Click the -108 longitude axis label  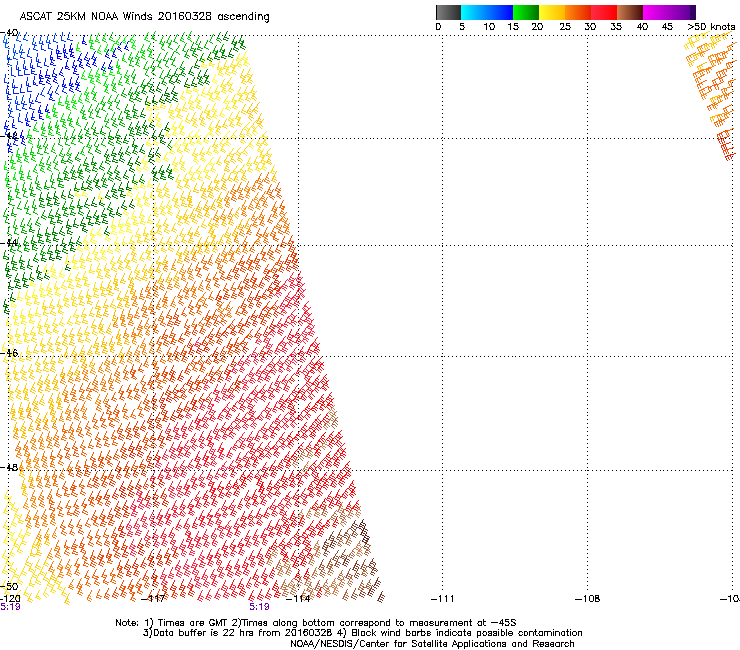tap(588, 599)
